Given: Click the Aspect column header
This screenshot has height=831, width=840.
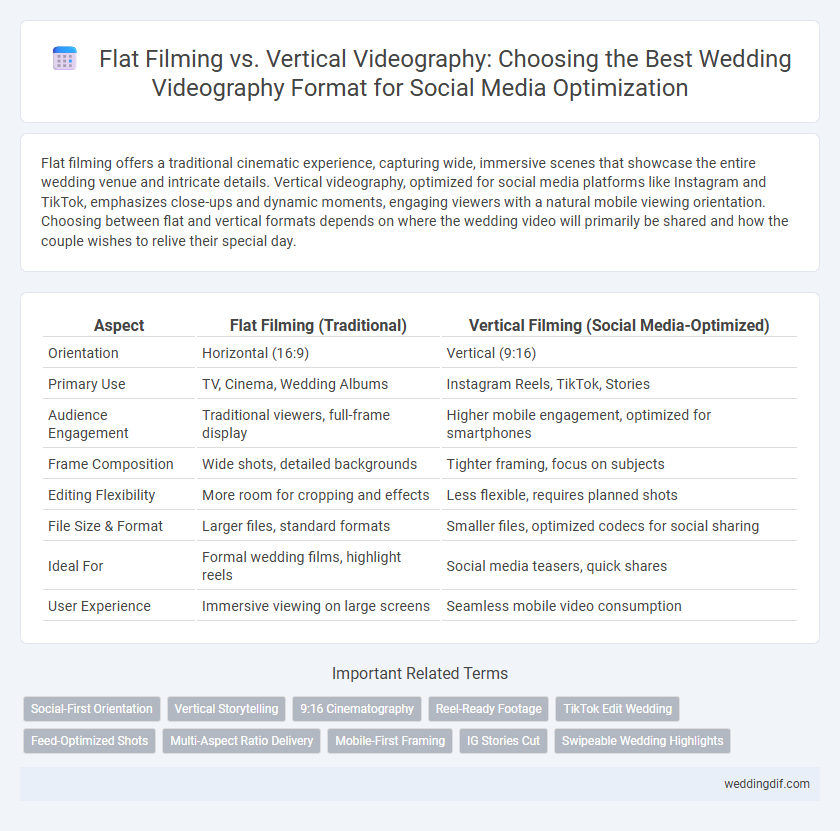Looking at the screenshot, I should coord(119,325).
